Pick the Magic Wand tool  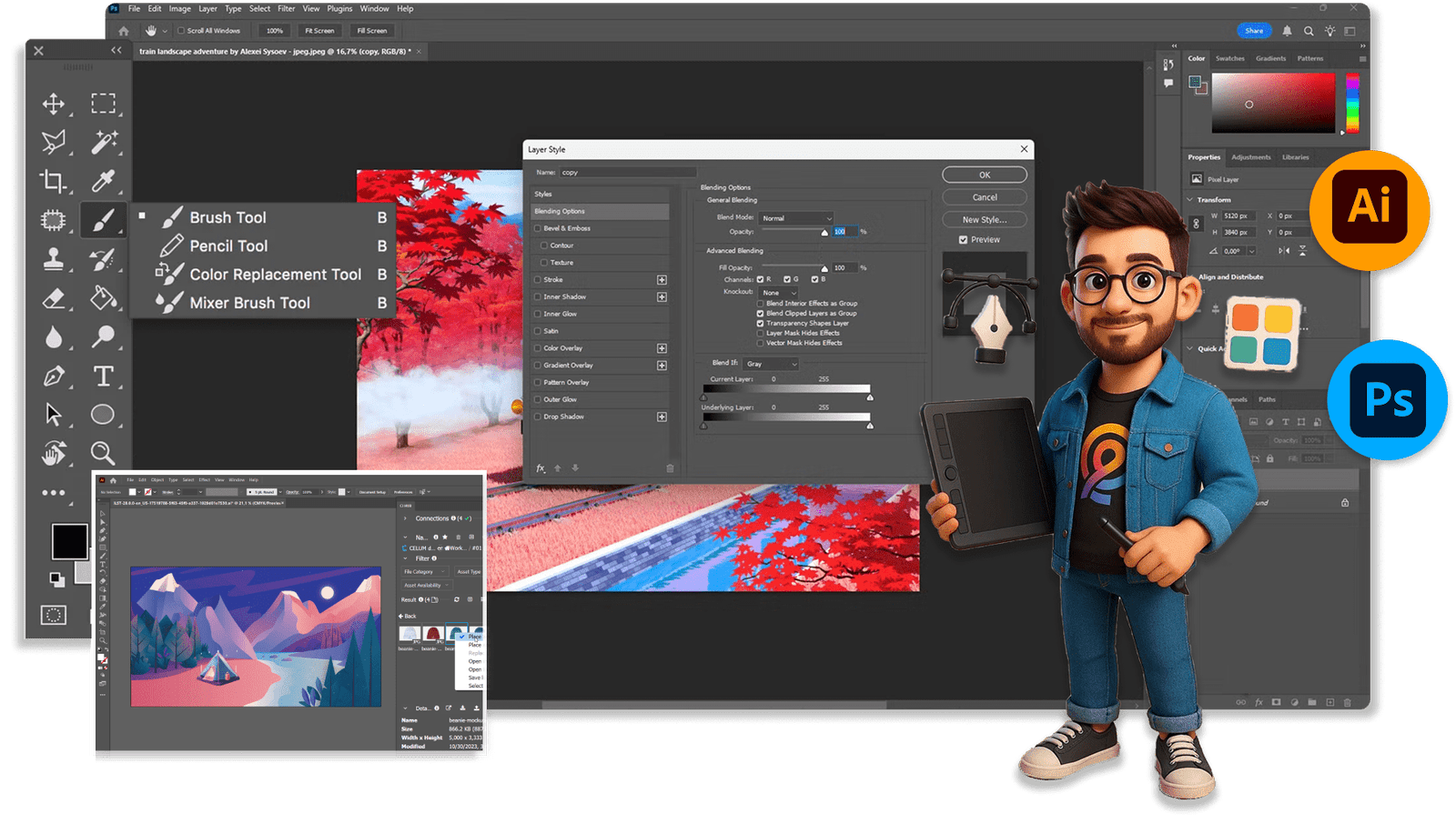tap(104, 142)
